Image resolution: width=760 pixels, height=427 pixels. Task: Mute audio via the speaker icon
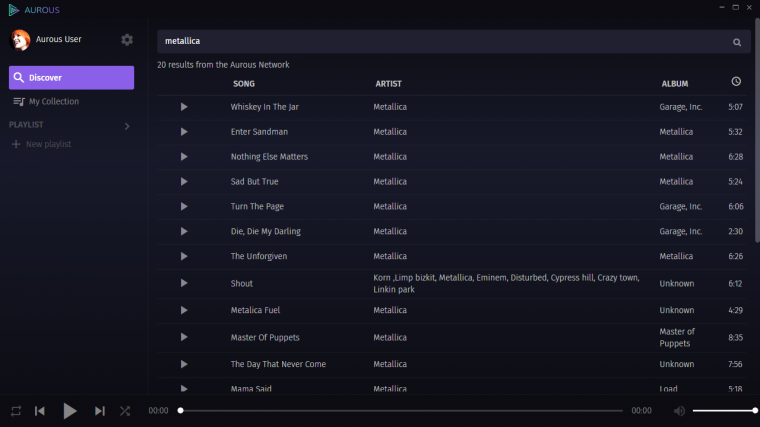[x=679, y=411]
